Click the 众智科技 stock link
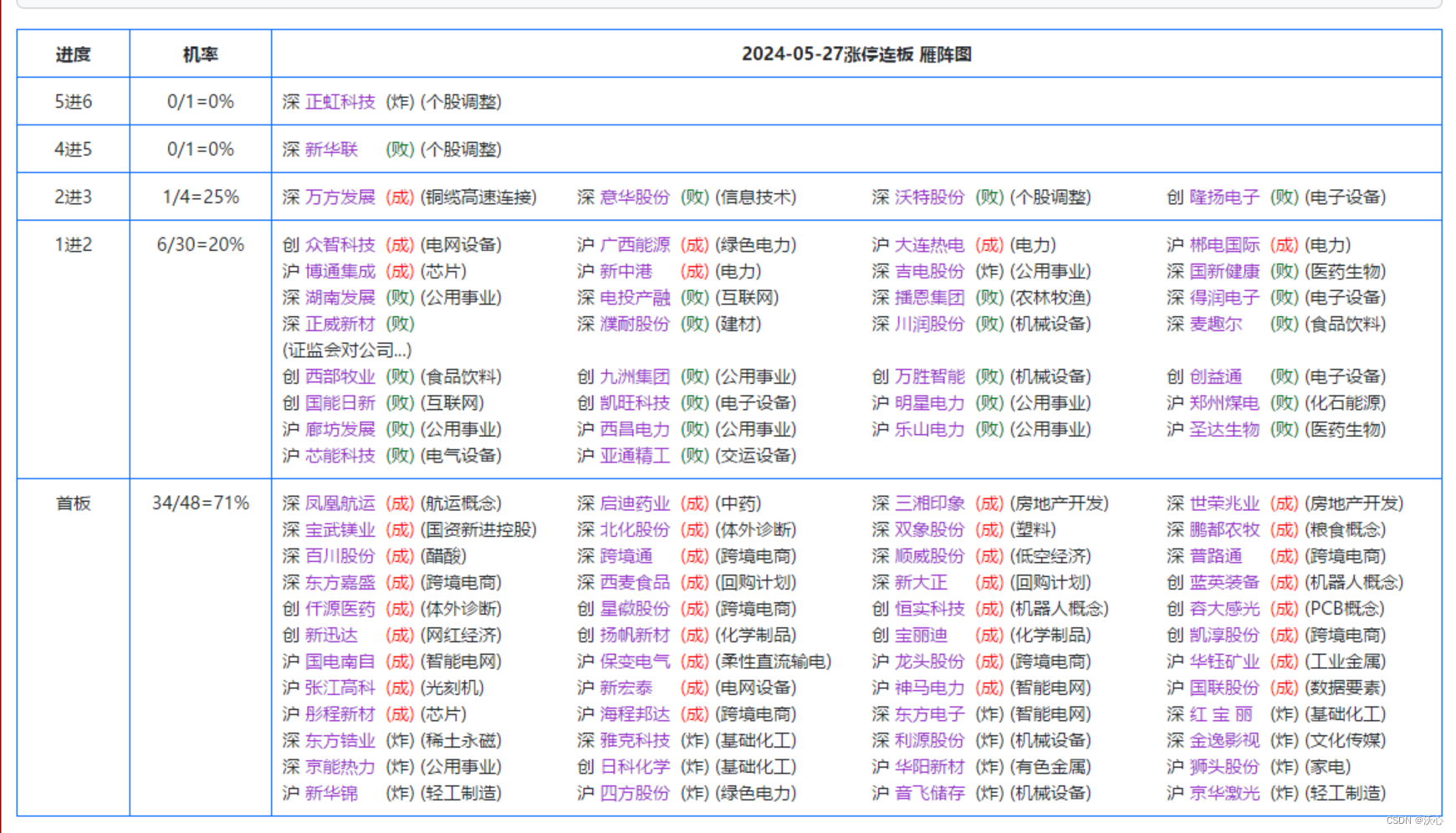 [340, 245]
